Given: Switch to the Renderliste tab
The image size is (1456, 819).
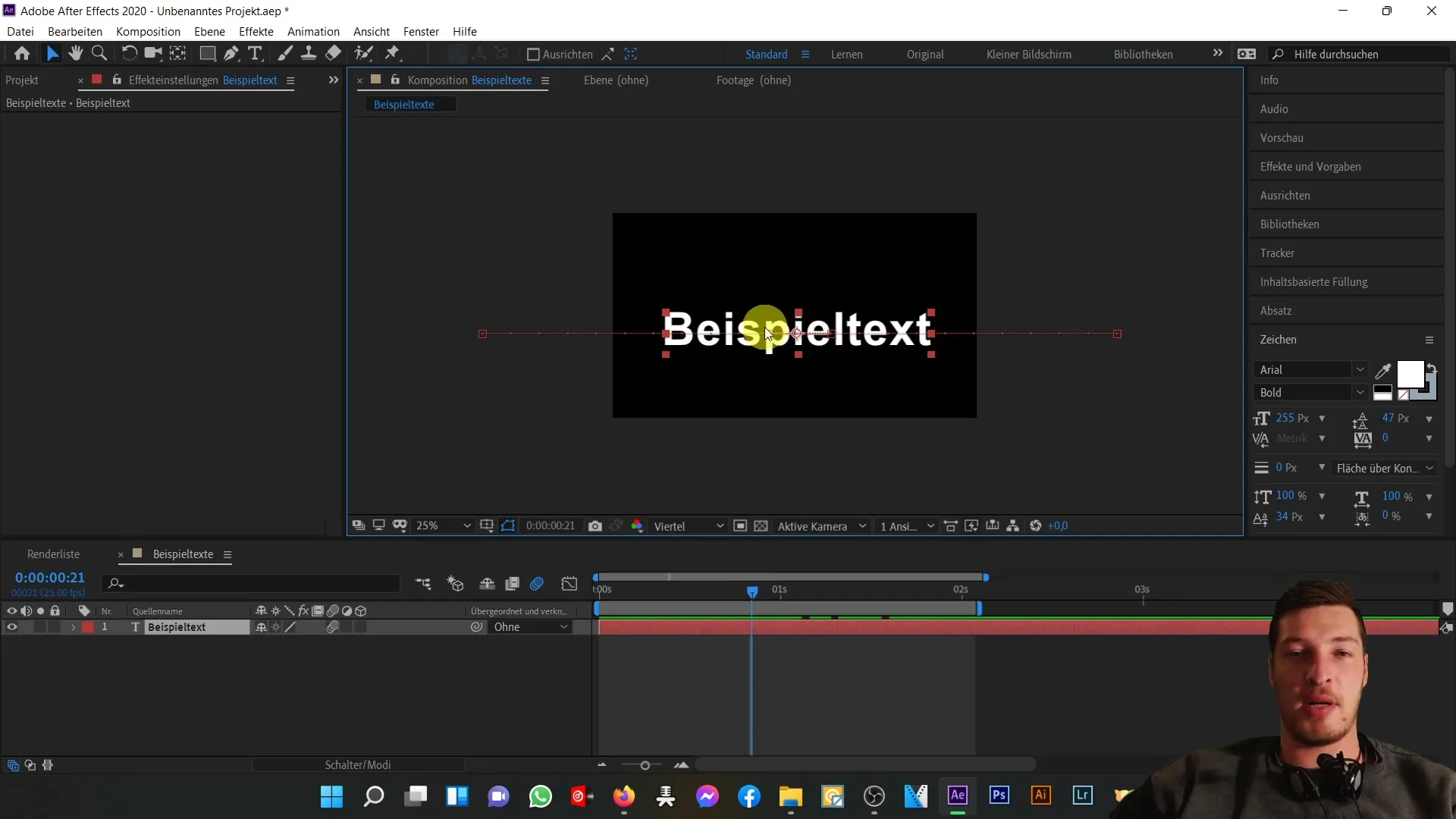Looking at the screenshot, I should click(x=53, y=554).
